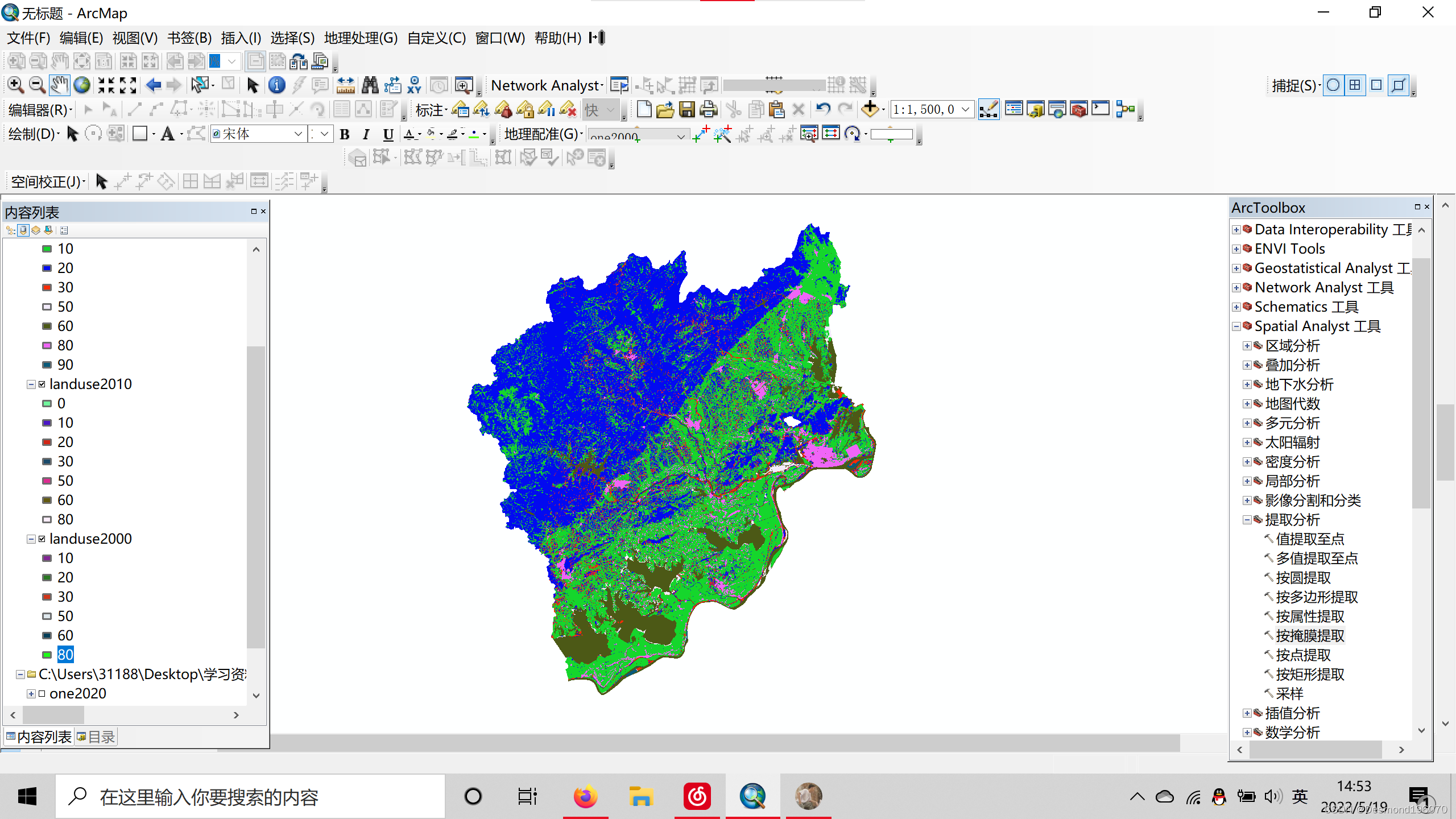Click the Full Extent globe icon
Viewport: 1456px width, 819px height.
point(82,85)
